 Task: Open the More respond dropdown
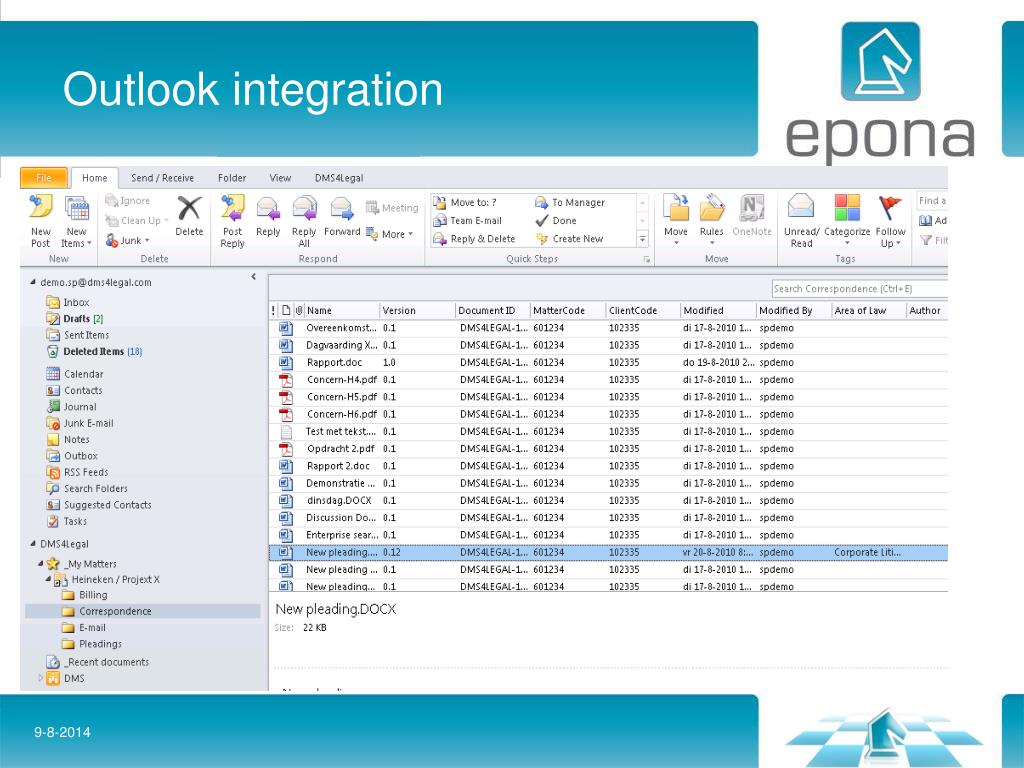tap(390, 234)
